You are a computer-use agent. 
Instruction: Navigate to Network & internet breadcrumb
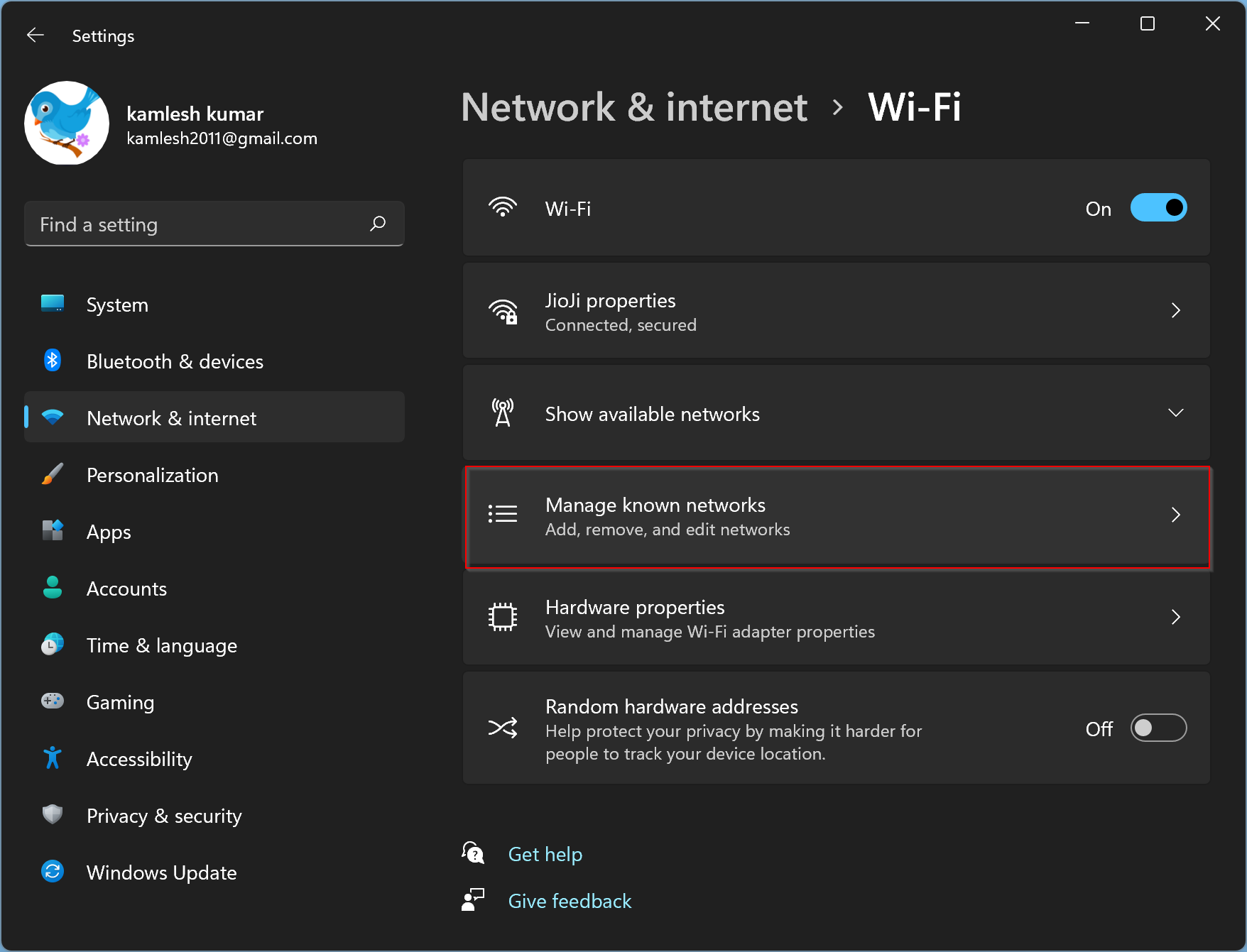634,107
